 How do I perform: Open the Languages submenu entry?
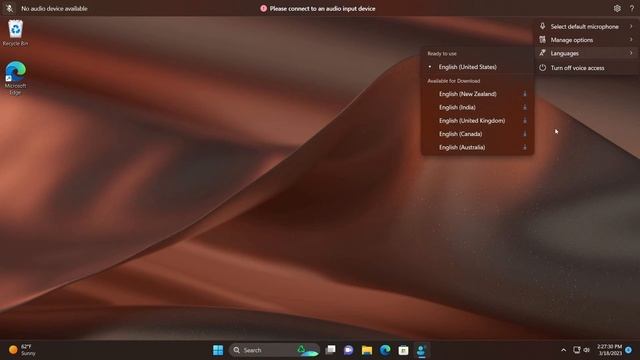[x=587, y=53]
